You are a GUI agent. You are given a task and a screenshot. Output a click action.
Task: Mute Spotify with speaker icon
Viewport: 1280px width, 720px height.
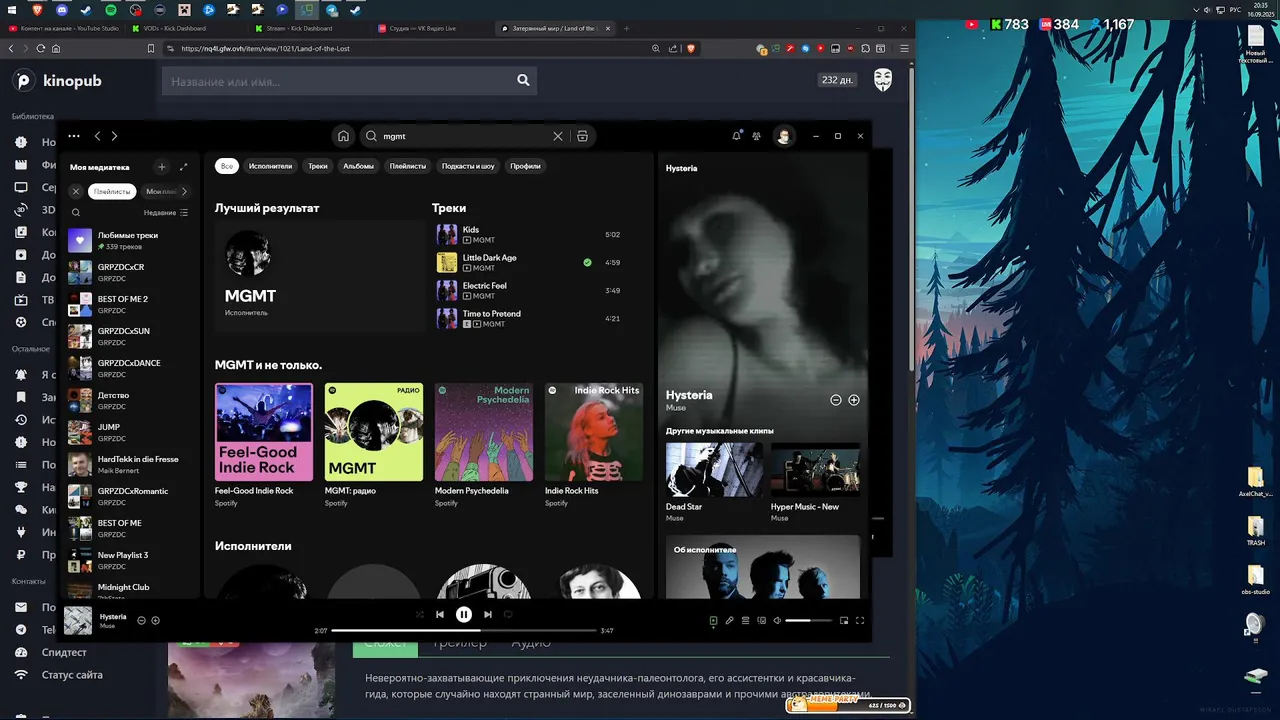[777, 621]
